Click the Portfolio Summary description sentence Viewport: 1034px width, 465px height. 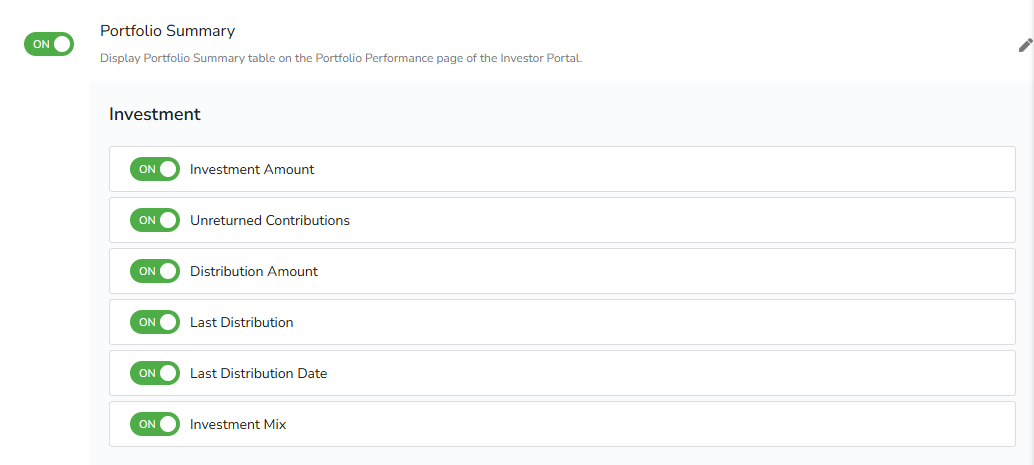340,58
